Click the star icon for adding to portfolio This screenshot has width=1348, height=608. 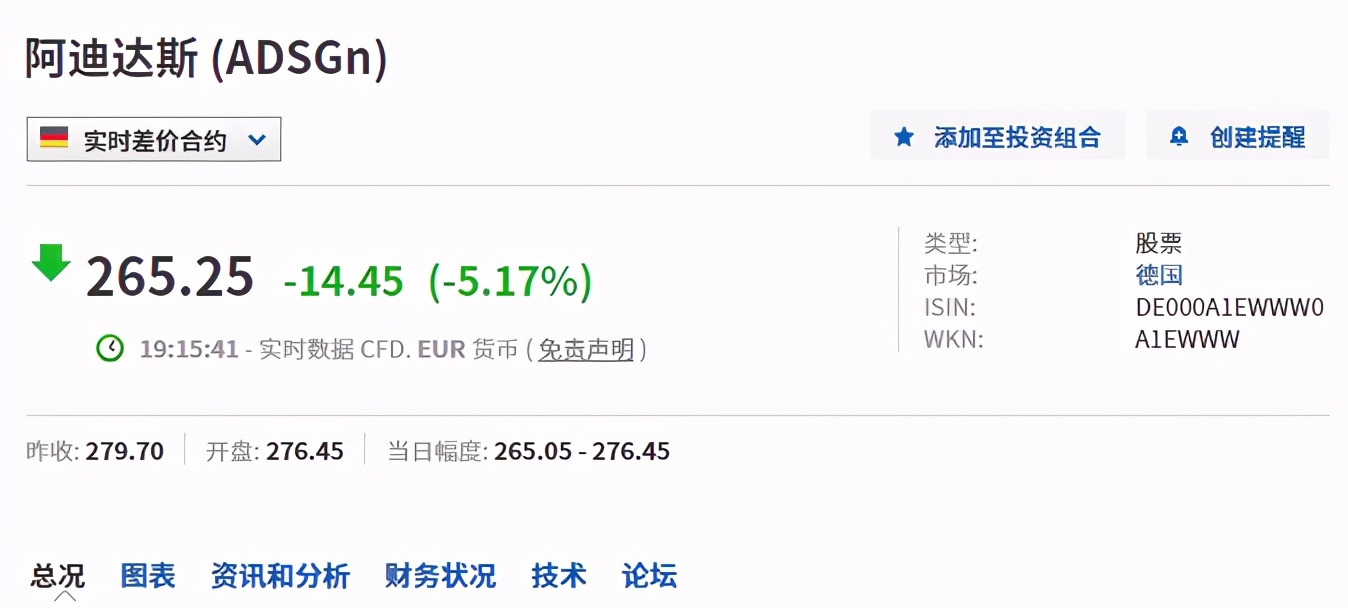pyautogui.click(x=903, y=136)
